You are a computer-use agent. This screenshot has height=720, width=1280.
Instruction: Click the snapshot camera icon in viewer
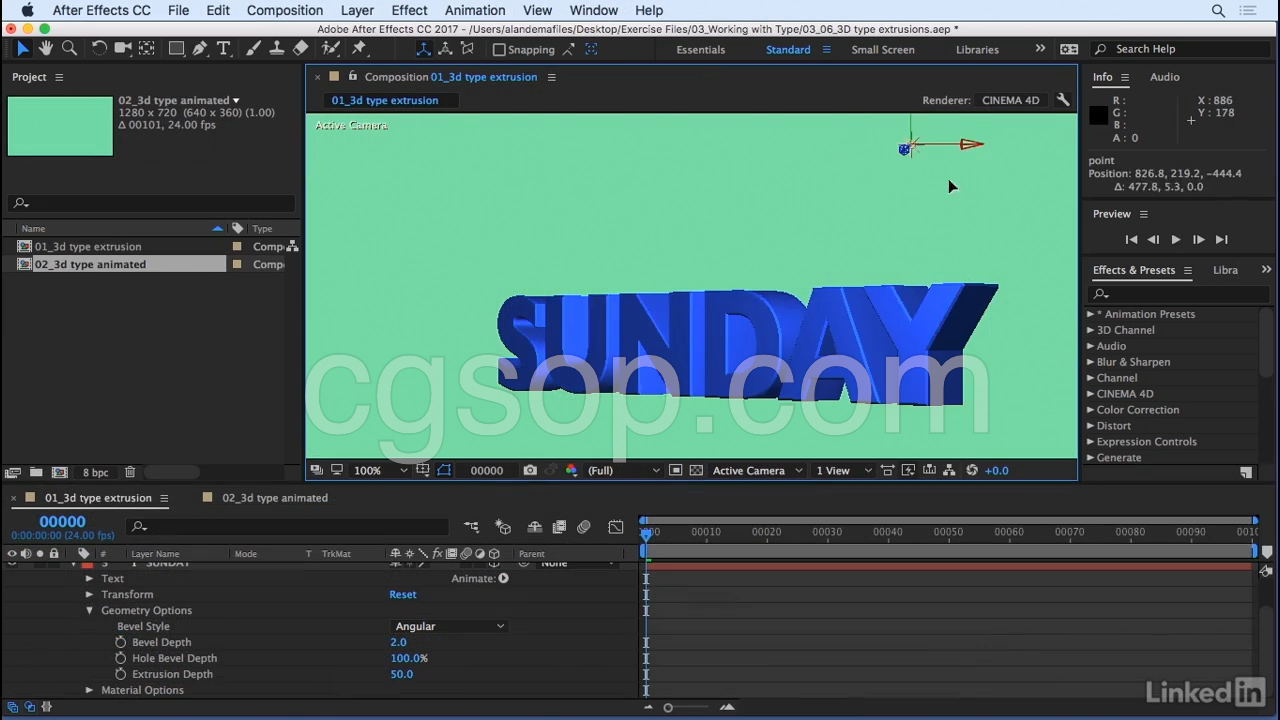point(530,471)
